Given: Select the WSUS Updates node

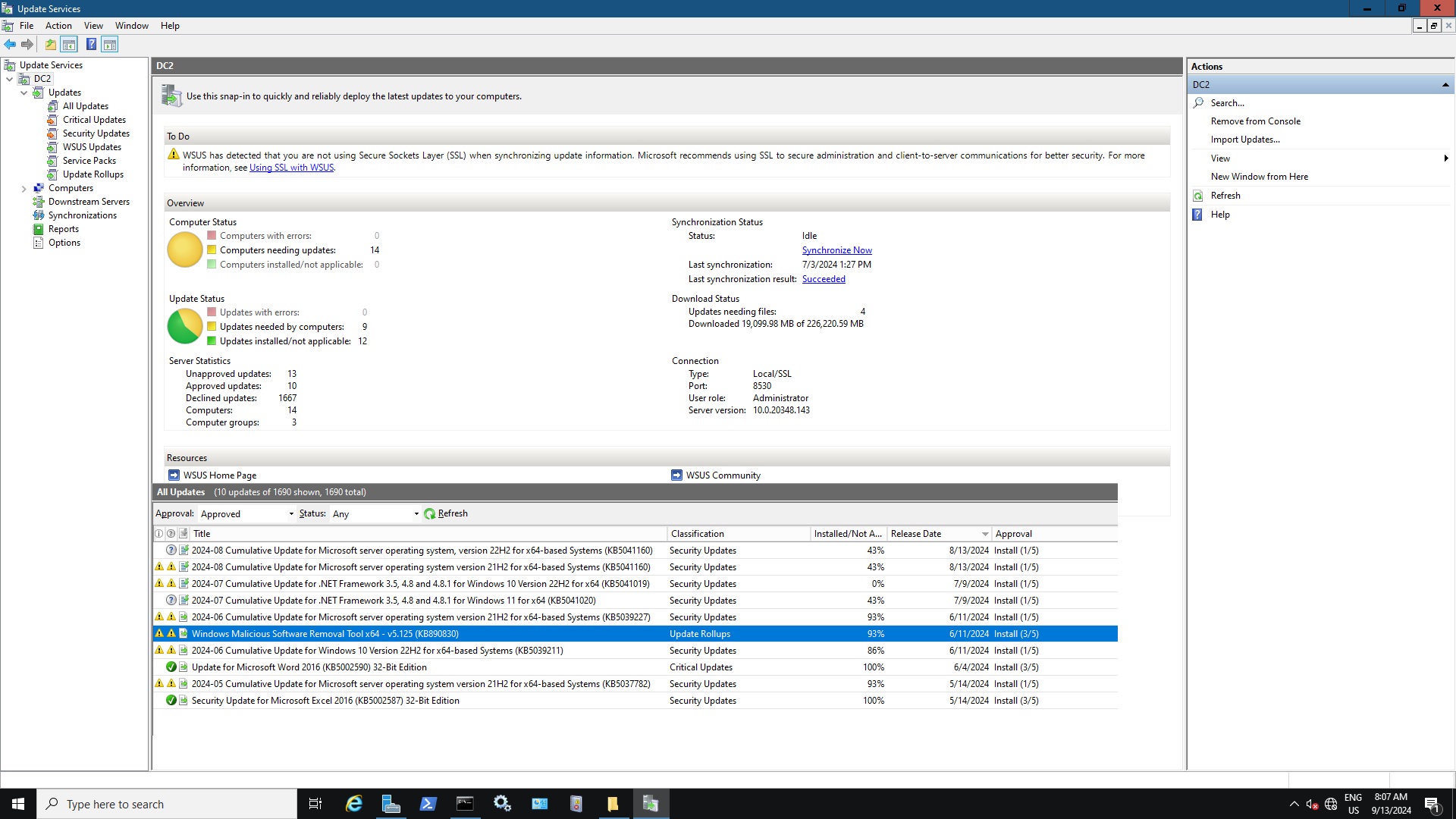Looking at the screenshot, I should (x=91, y=146).
